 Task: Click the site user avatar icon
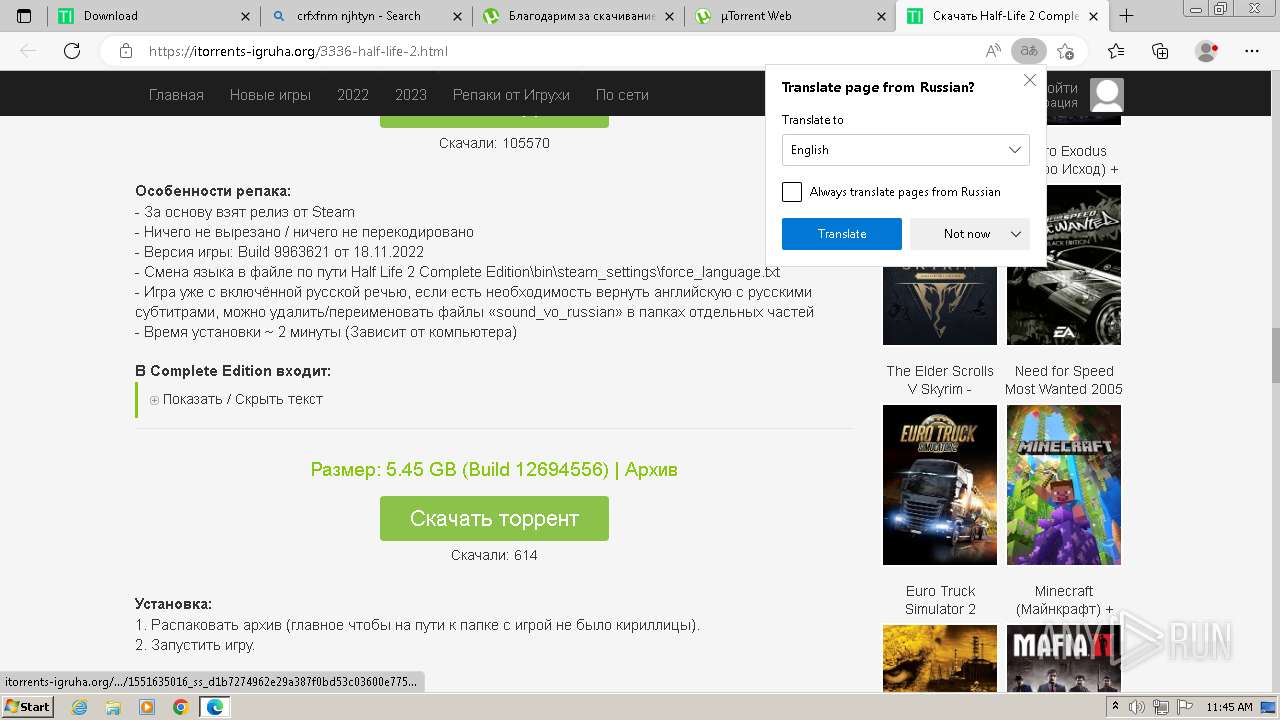point(1107,95)
